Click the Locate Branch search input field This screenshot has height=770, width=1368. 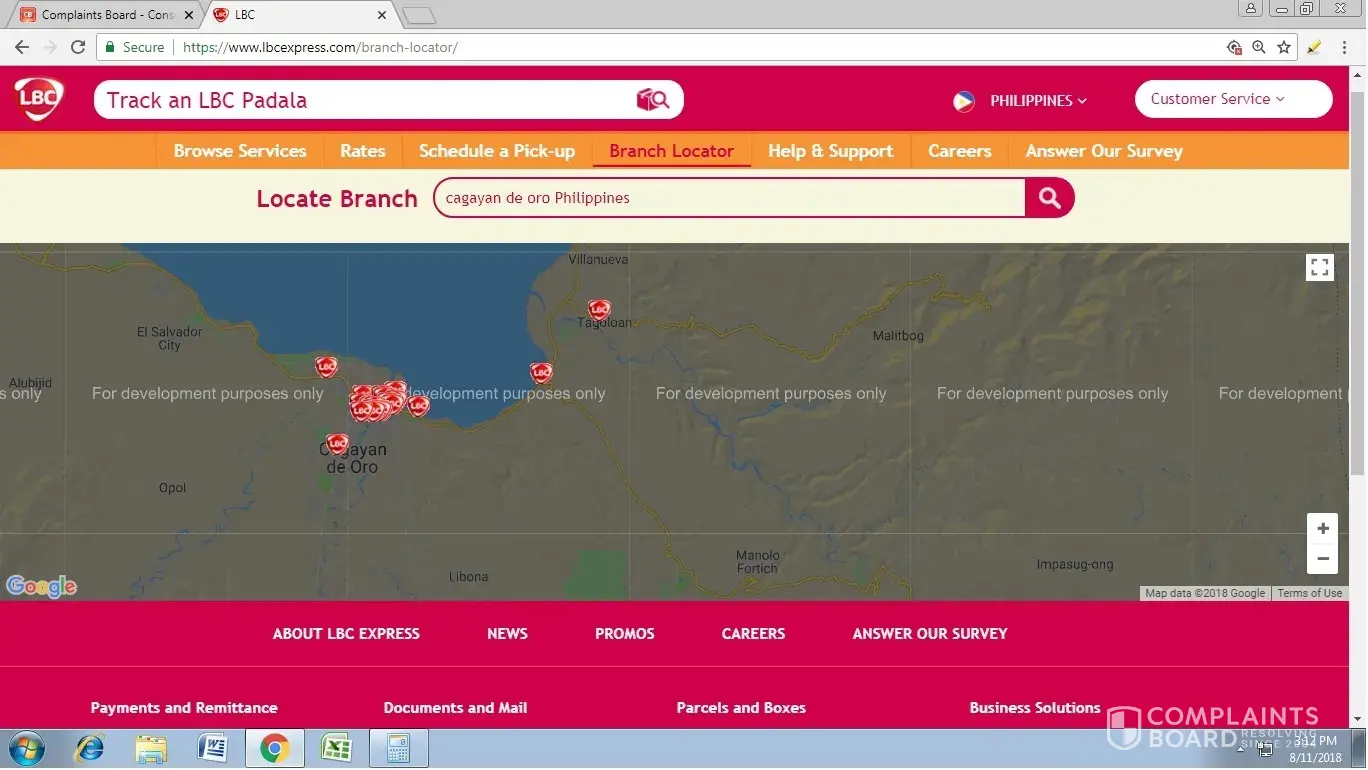[730, 198]
